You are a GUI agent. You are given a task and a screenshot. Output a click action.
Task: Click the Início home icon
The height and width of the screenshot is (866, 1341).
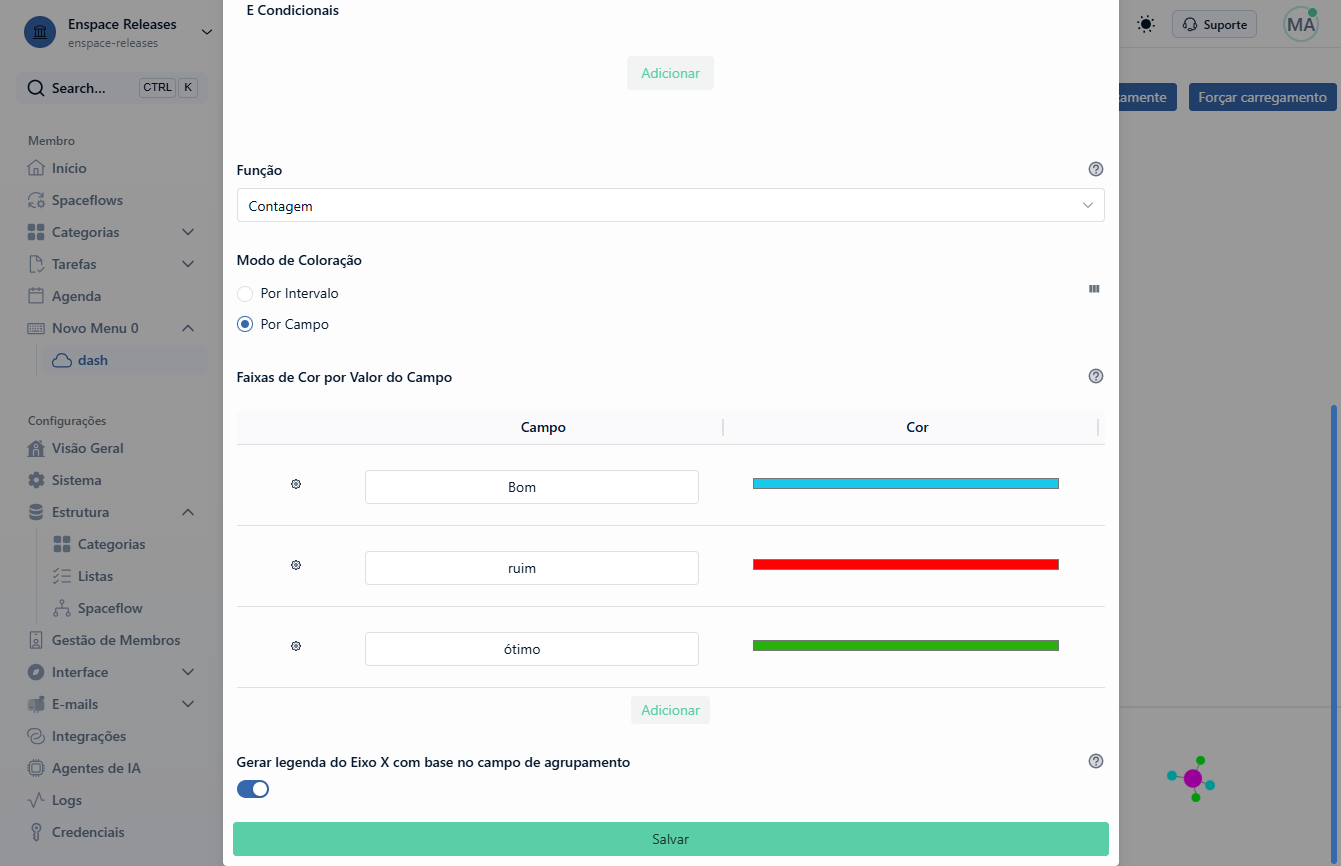pos(36,168)
